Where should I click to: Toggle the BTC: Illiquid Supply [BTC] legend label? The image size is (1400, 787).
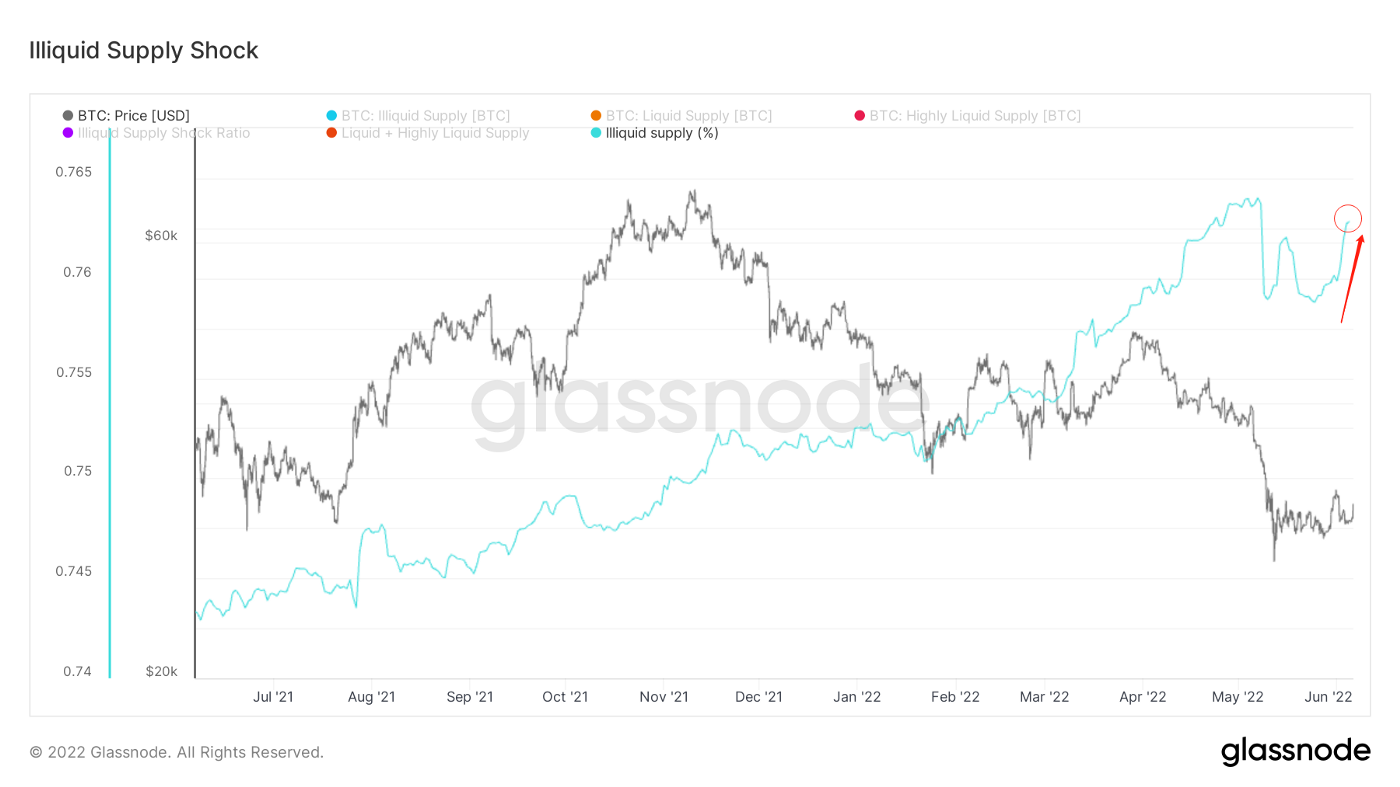click(x=424, y=116)
